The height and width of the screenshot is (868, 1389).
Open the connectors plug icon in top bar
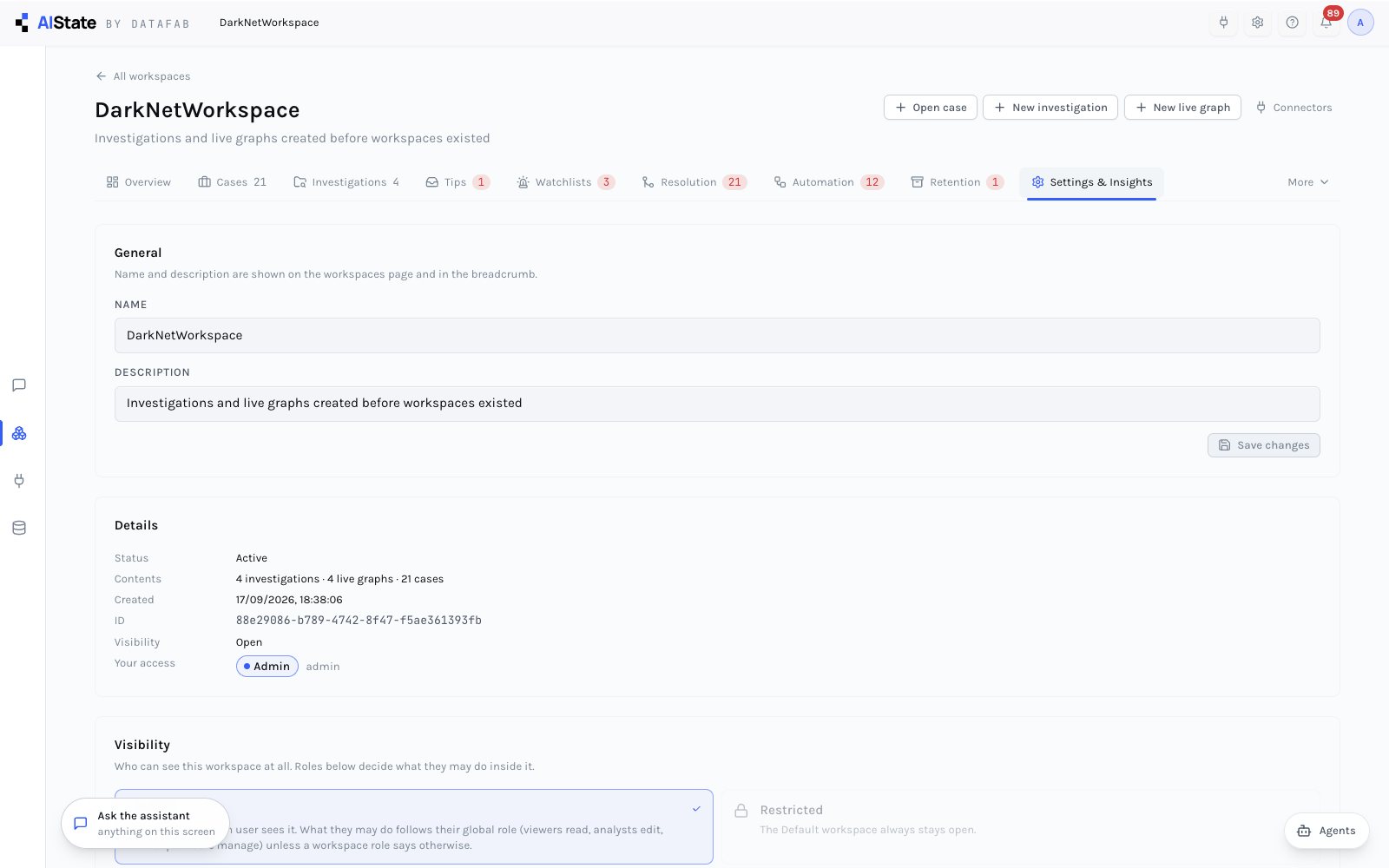click(1223, 23)
